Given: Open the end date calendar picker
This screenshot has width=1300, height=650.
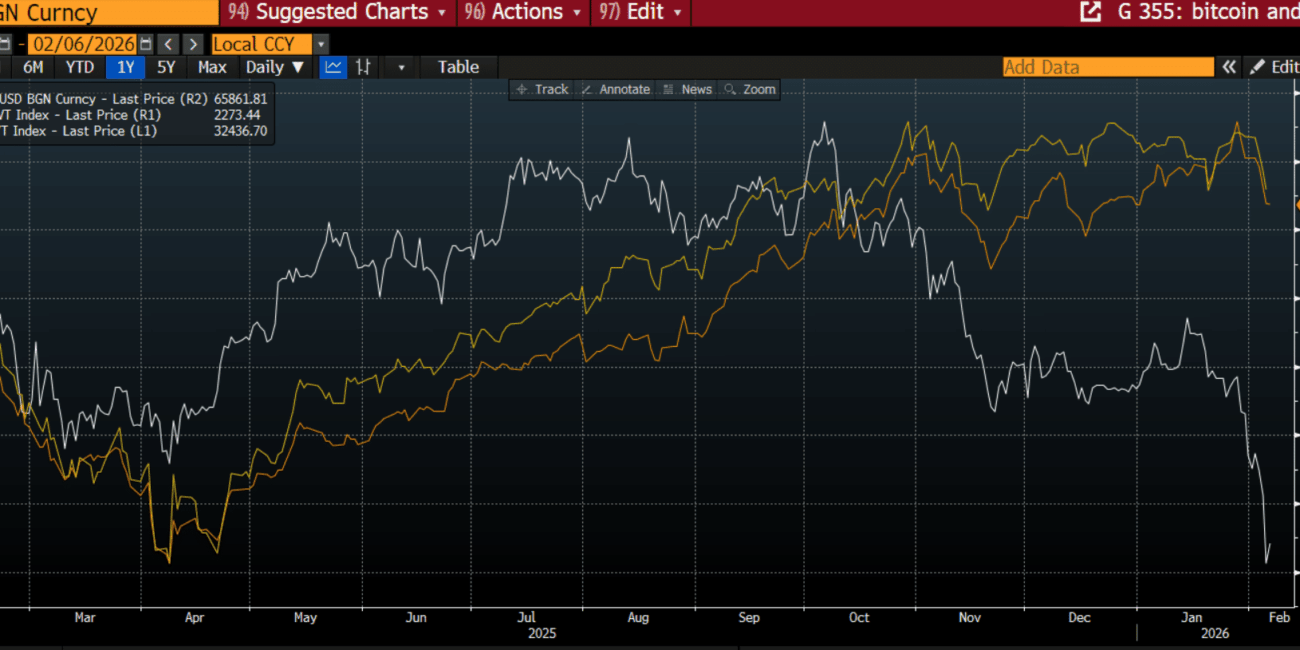Looking at the screenshot, I should (147, 44).
